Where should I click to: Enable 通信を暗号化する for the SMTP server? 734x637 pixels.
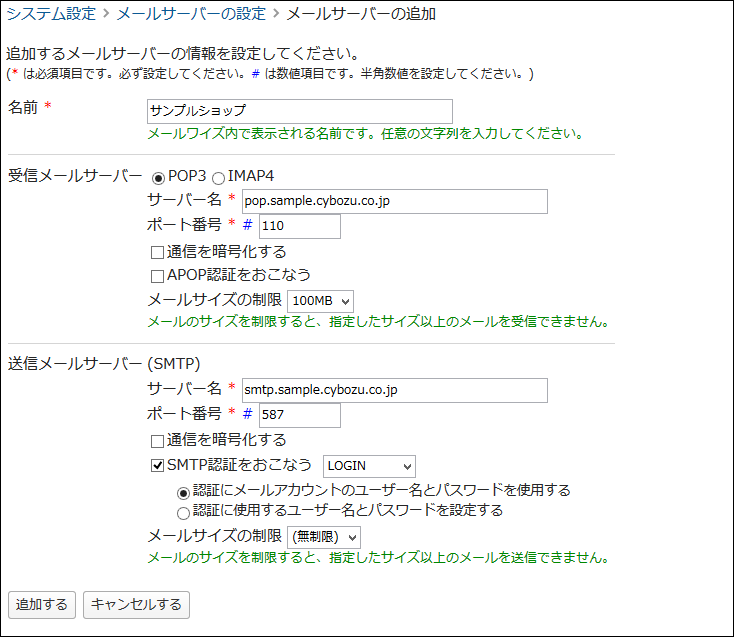click(157, 441)
